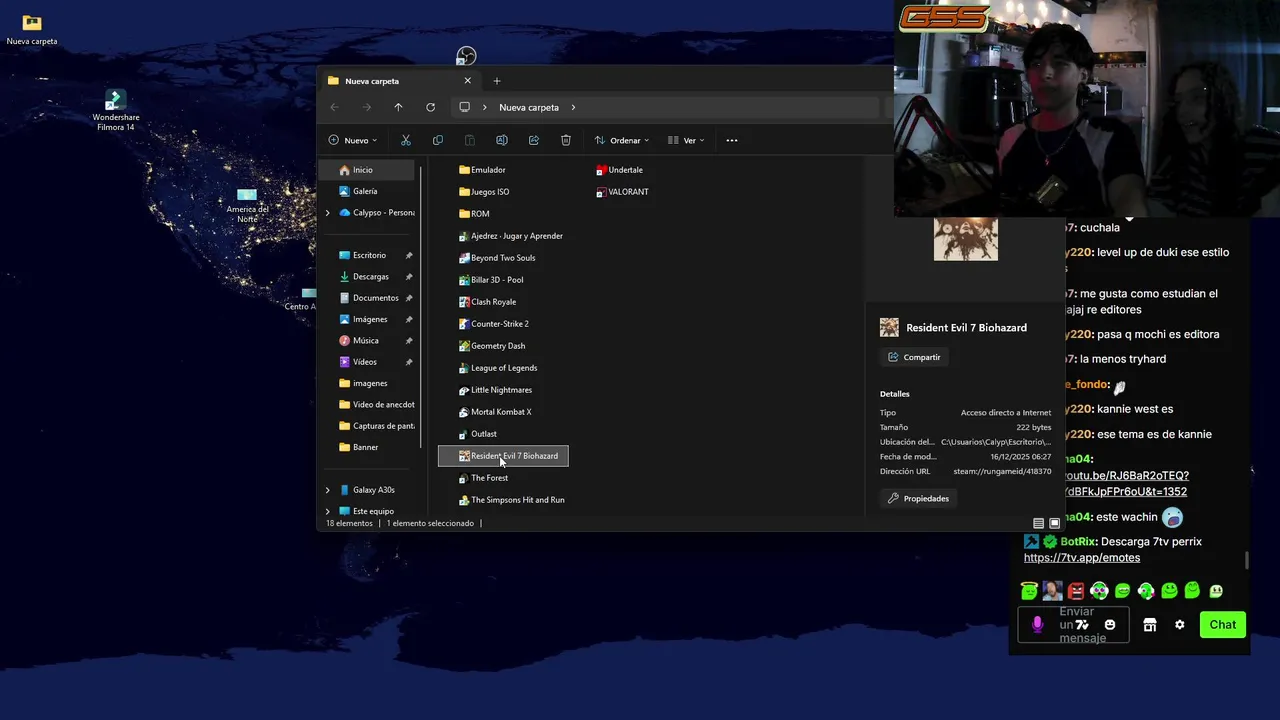Select the ROM folder

[x=474, y=214]
